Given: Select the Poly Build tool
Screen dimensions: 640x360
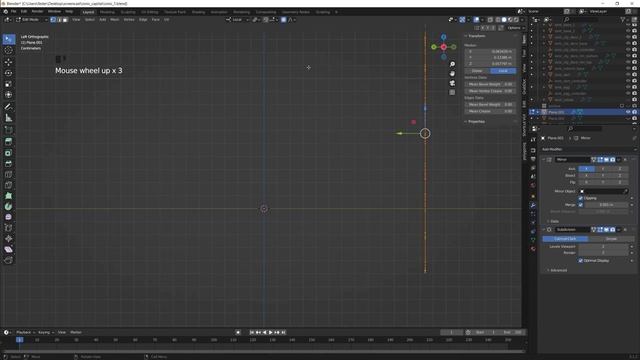Looking at the screenshot, I should [9, 196].
